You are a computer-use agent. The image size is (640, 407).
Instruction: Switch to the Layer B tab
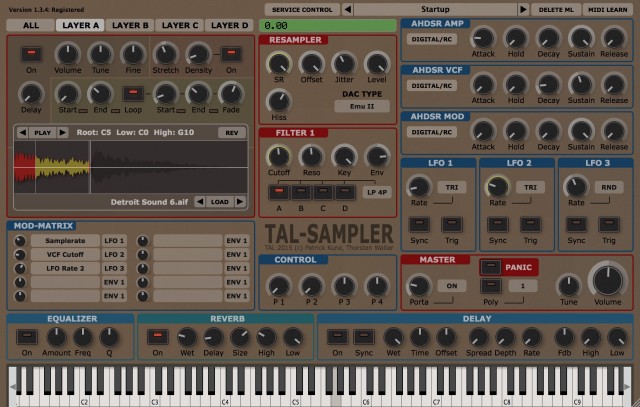[x=130, y=25]
